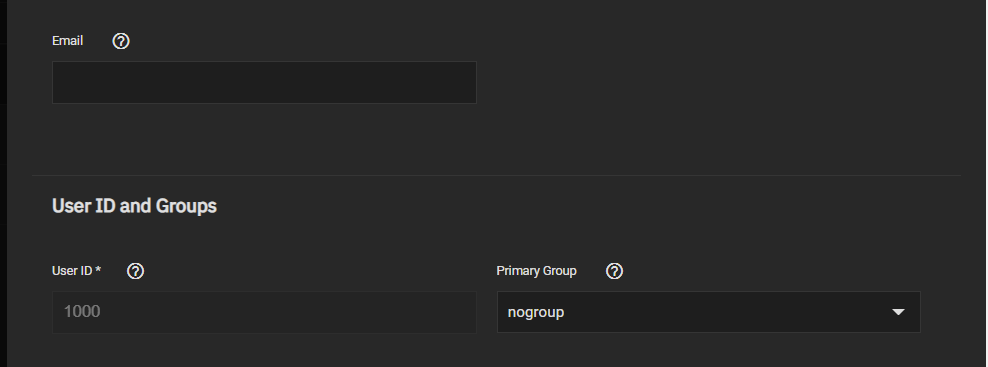
Task: Click the divider line above User ID and Groups
Action: coord(497,175)
